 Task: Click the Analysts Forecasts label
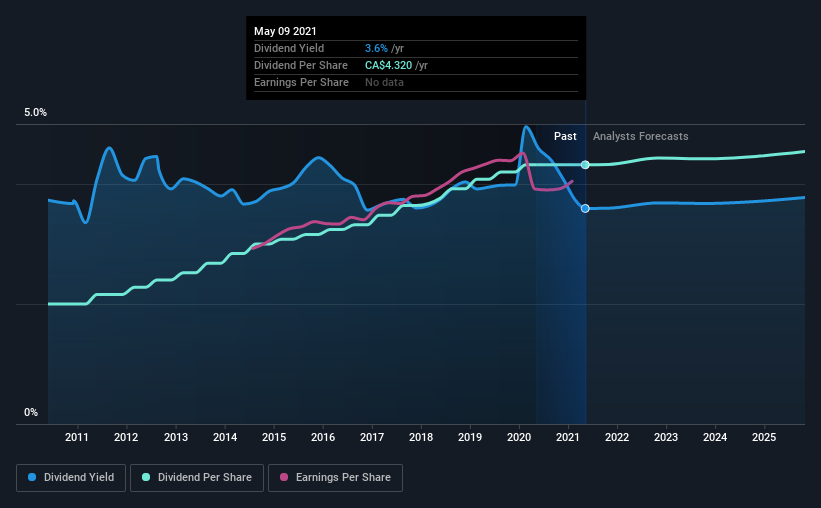tap(640, 136)
